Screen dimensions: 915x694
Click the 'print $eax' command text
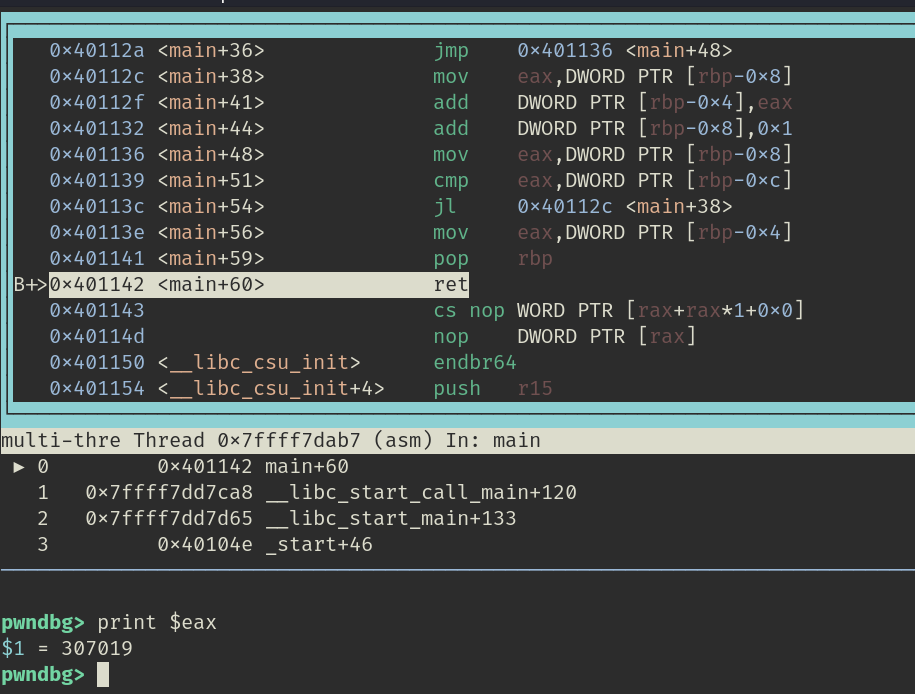pyautogui.click(x=157, y=622)
